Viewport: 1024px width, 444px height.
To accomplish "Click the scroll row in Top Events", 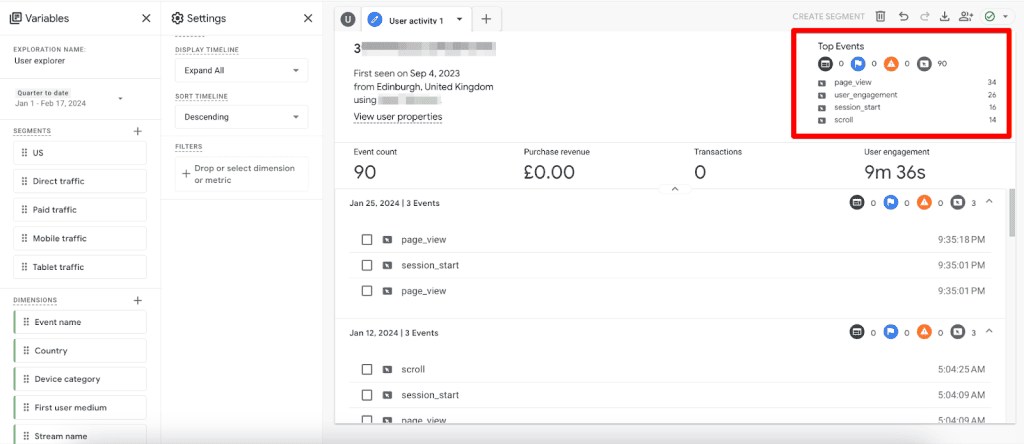I will pos(906,120).
